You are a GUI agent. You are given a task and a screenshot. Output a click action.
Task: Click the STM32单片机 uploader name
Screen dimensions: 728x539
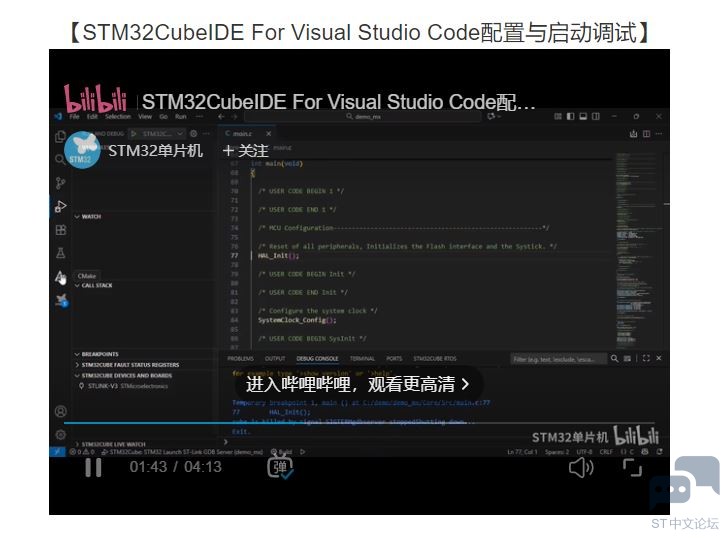pos(156,151)
